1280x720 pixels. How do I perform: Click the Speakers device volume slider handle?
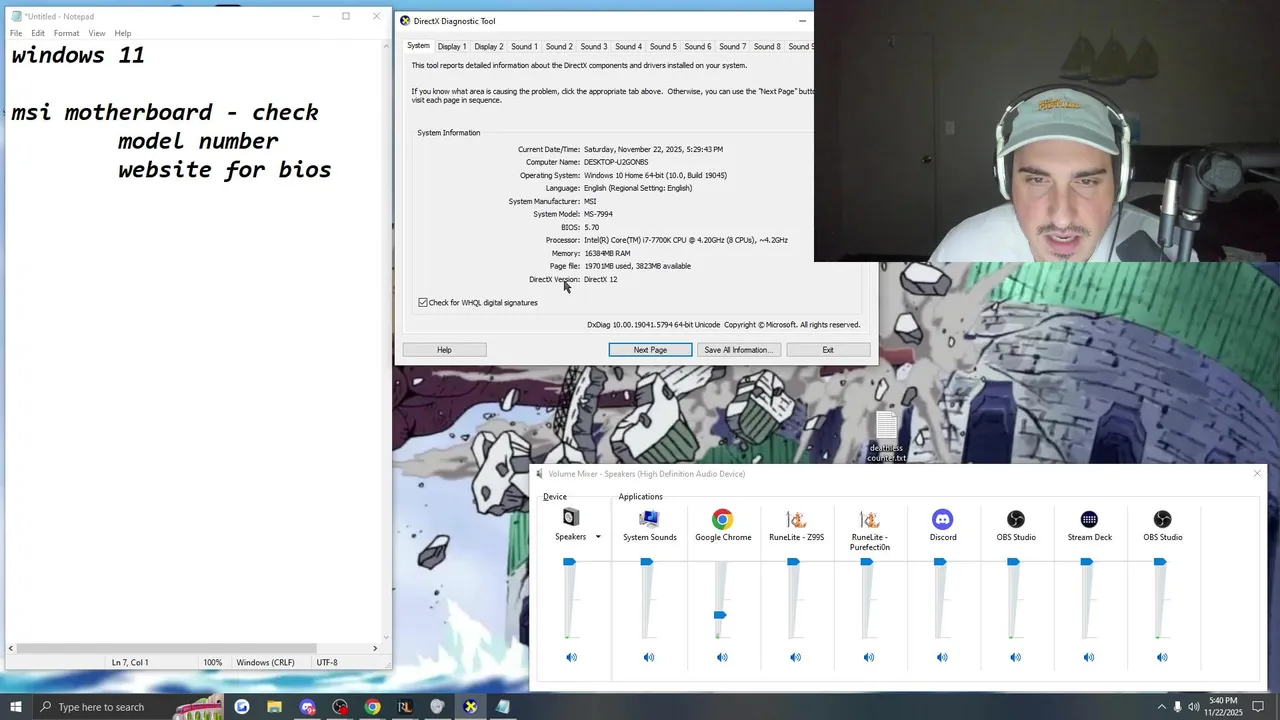pos(569,562)
